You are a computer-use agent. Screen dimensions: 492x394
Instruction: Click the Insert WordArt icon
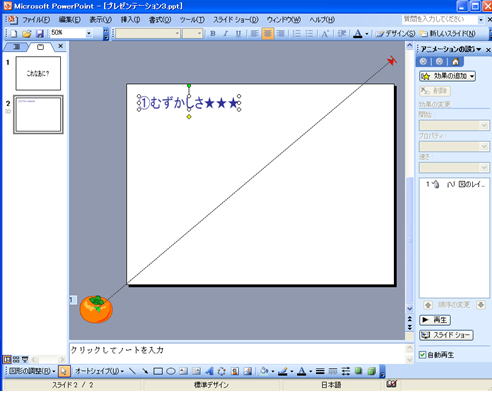click(209, 371)
